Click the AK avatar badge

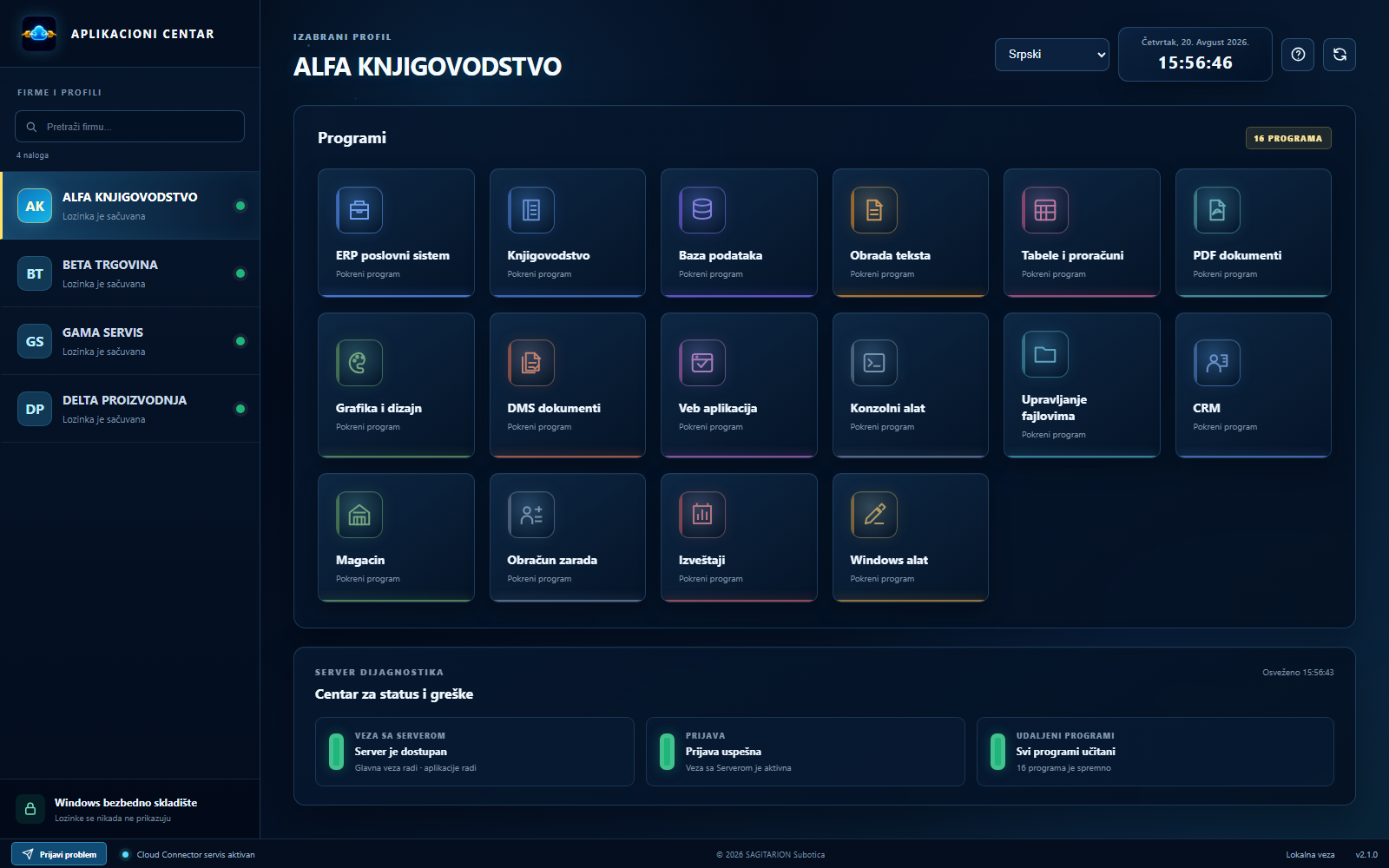tap(35, 206)
